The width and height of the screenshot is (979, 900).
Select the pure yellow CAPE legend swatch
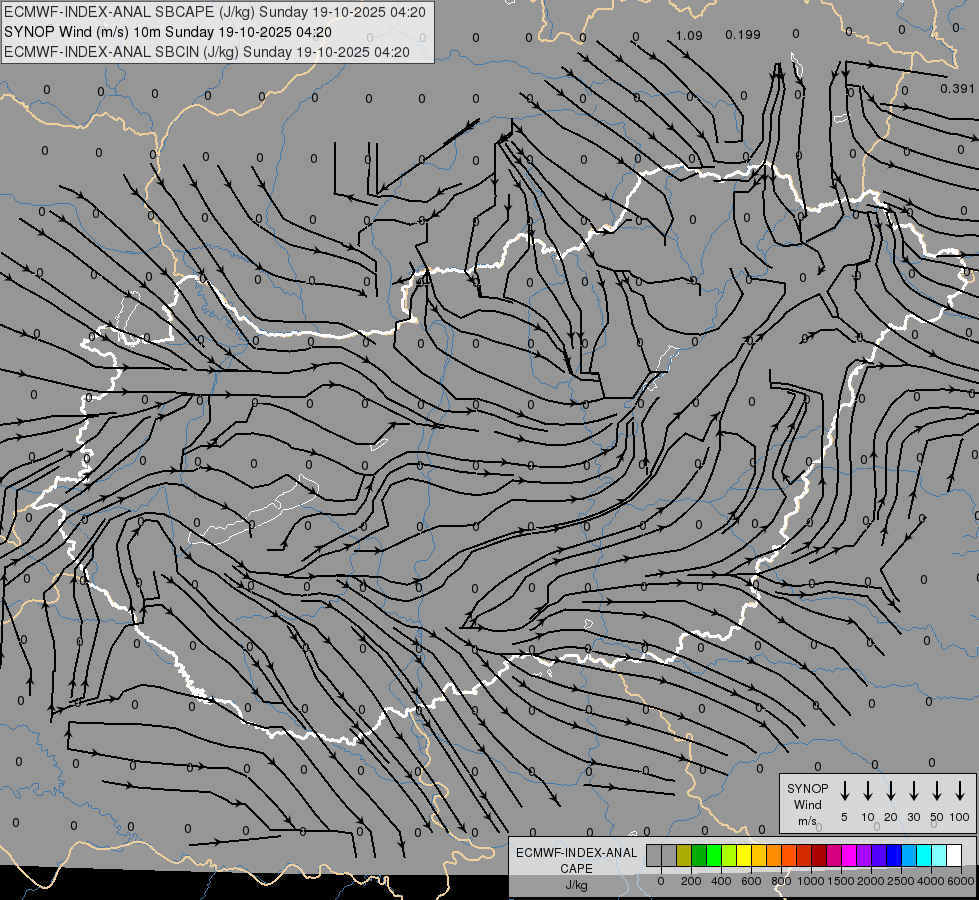click(x=744, y=855)
